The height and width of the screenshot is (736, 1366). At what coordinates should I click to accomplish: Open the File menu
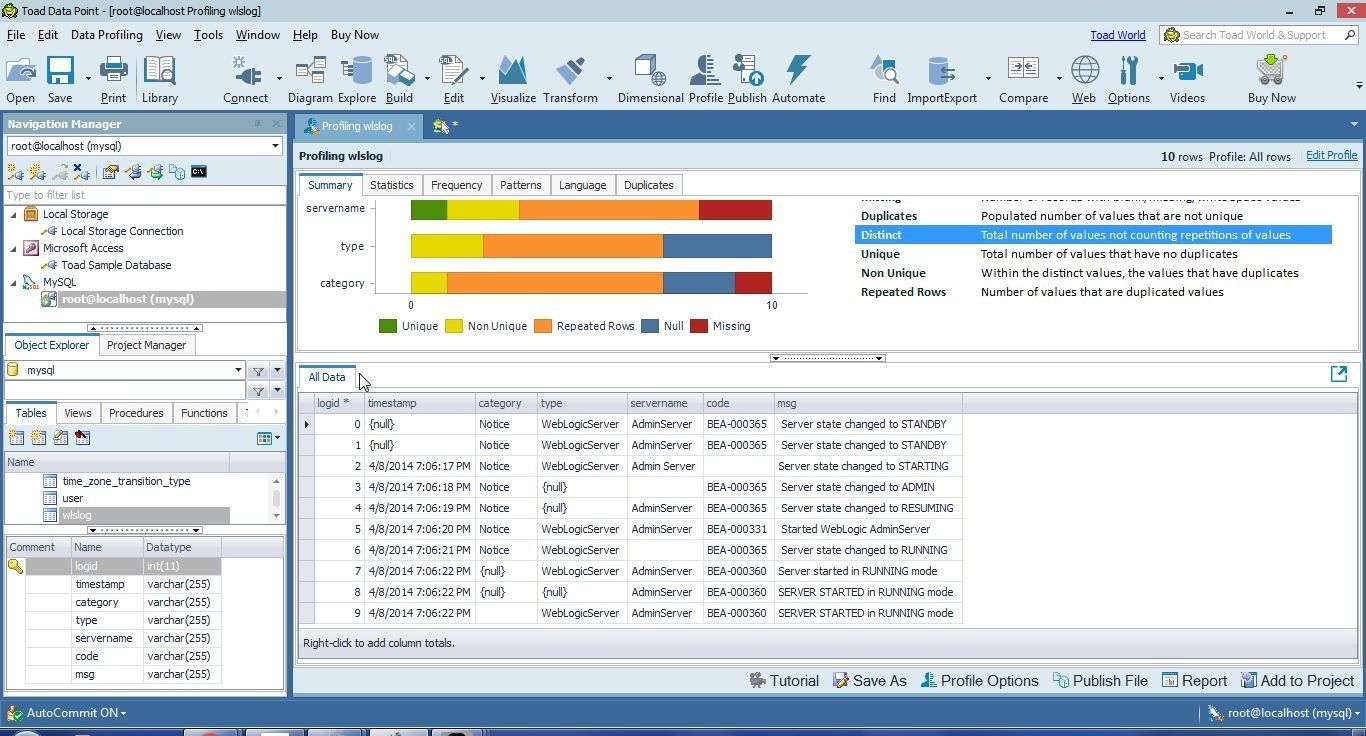[16, 35]
